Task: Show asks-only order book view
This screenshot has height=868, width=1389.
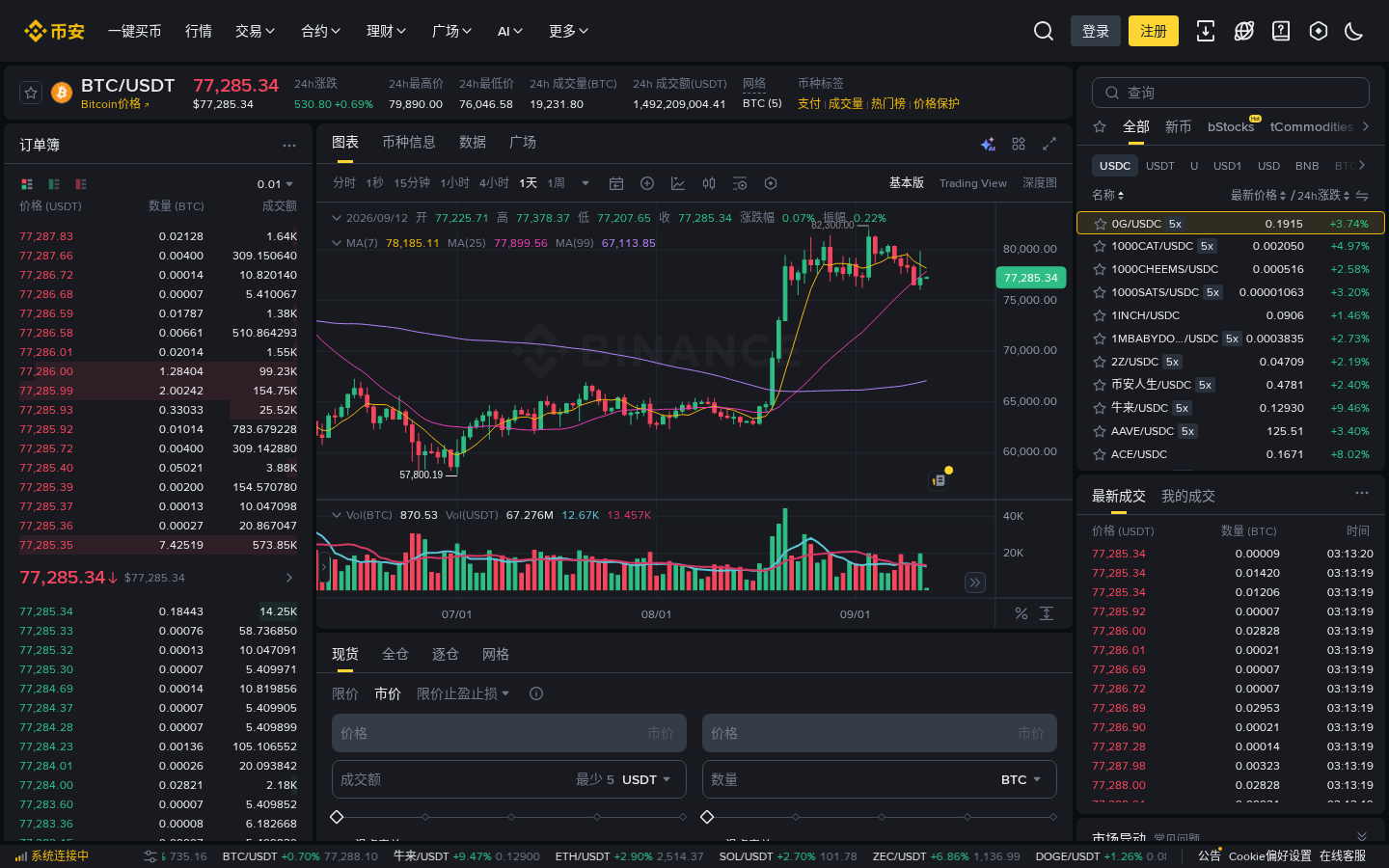Action: (81, 184)
